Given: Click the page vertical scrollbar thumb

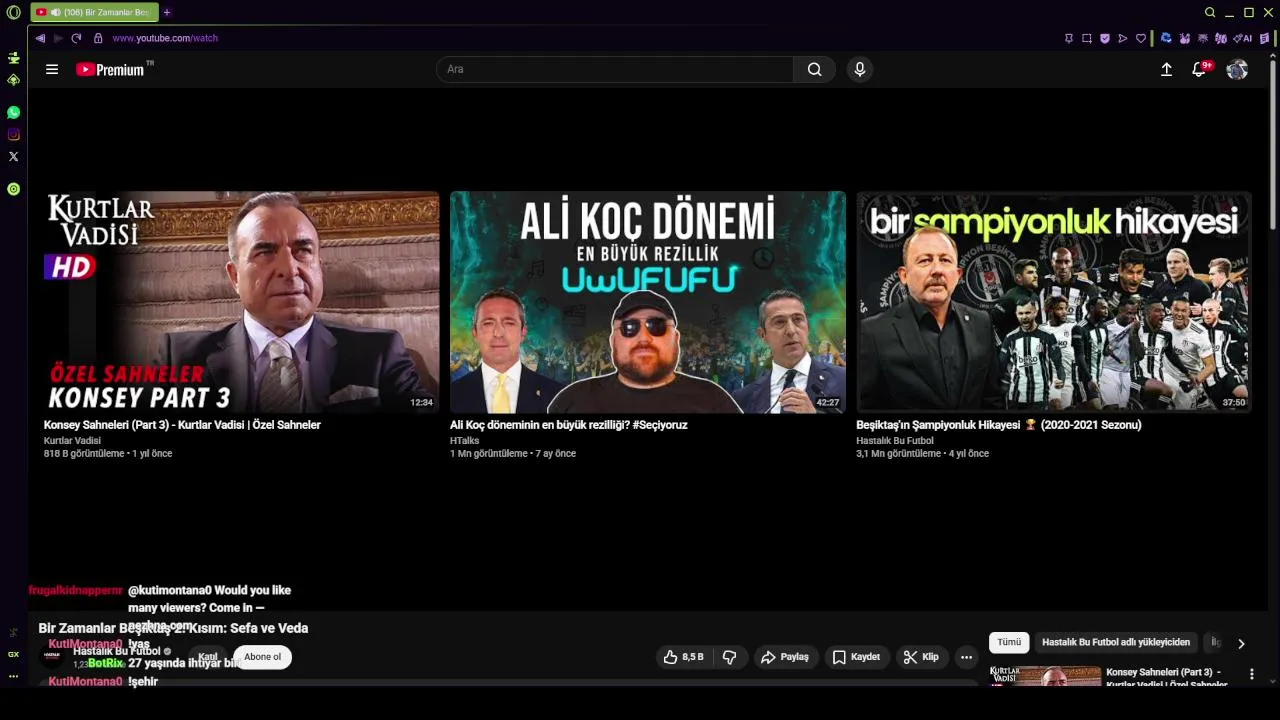Looking at the screenshot, I should coord(1273,145).
